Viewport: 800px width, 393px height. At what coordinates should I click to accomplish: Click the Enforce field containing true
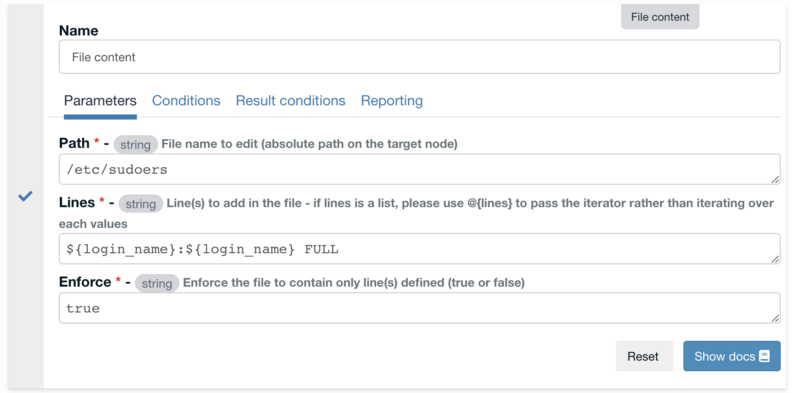pos(419,308)
